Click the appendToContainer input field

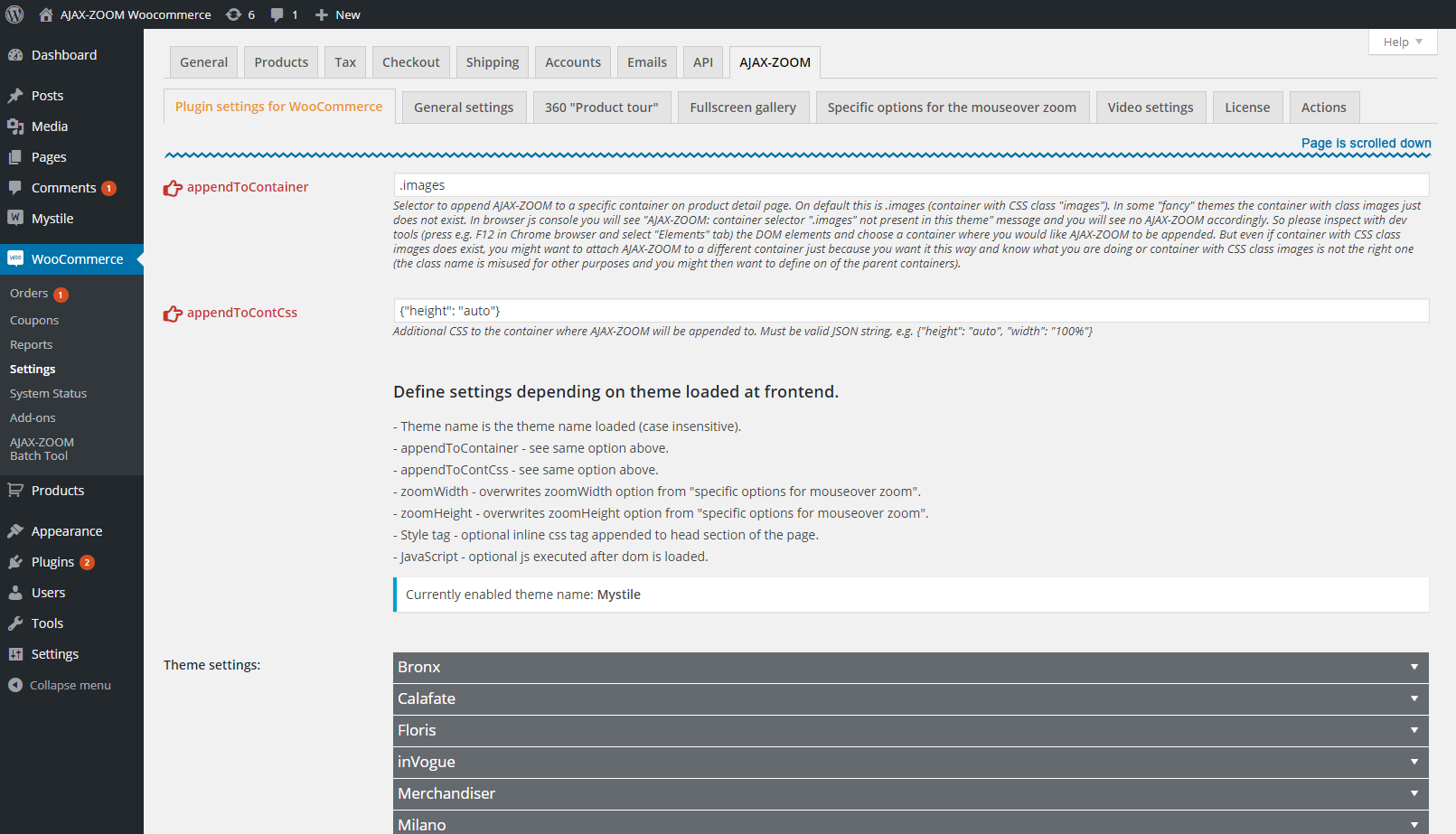(911, 185)
